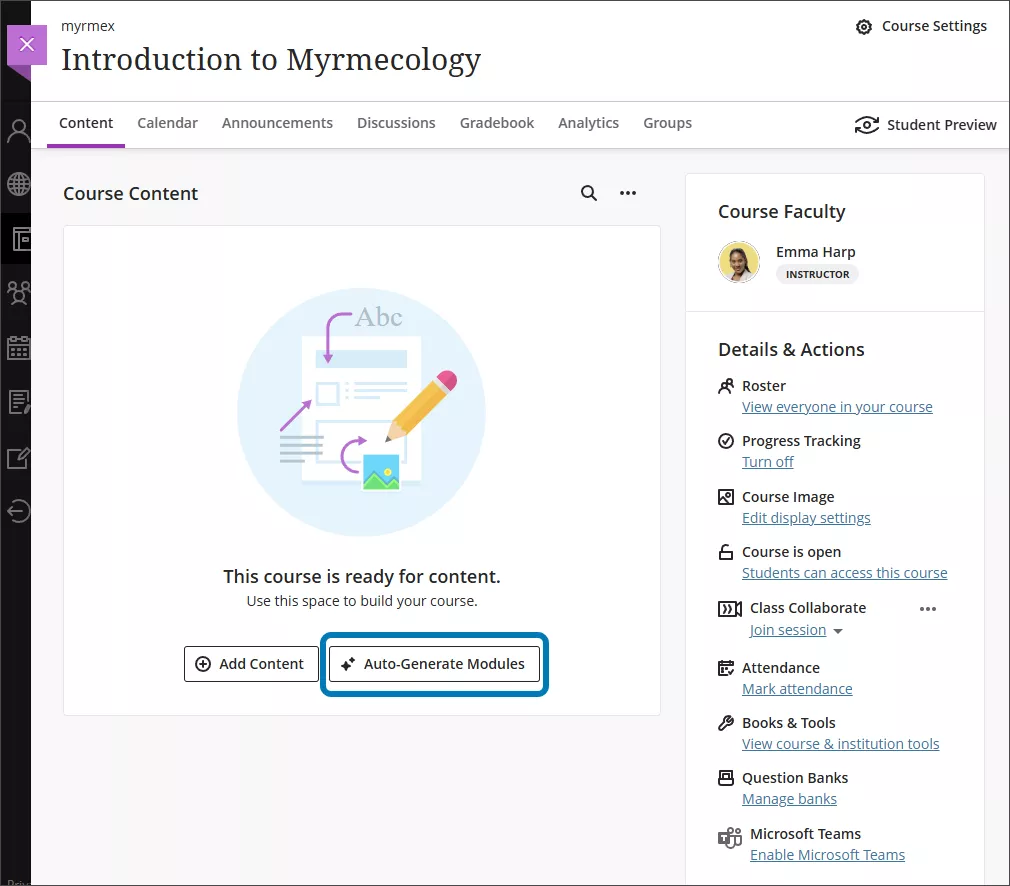Open the Calendar icon in the sidebar

[x=16, y=347]
